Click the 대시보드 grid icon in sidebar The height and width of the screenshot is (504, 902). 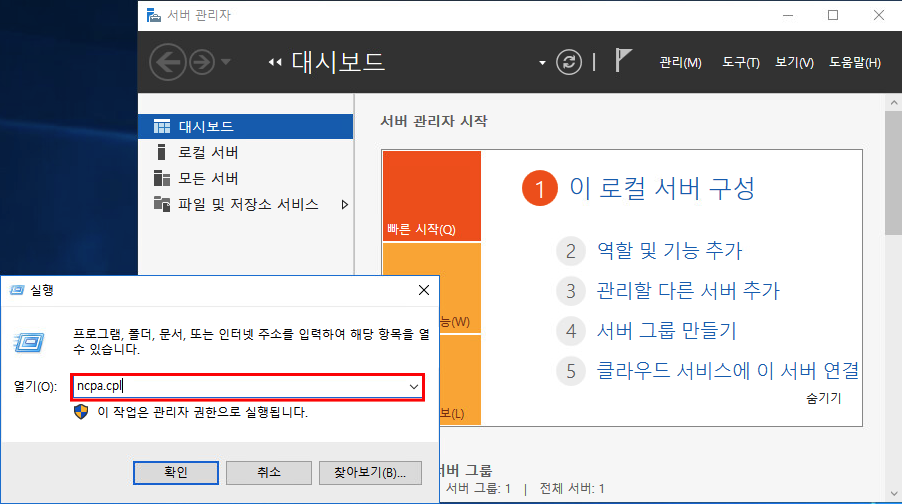[x=162, y=126]
